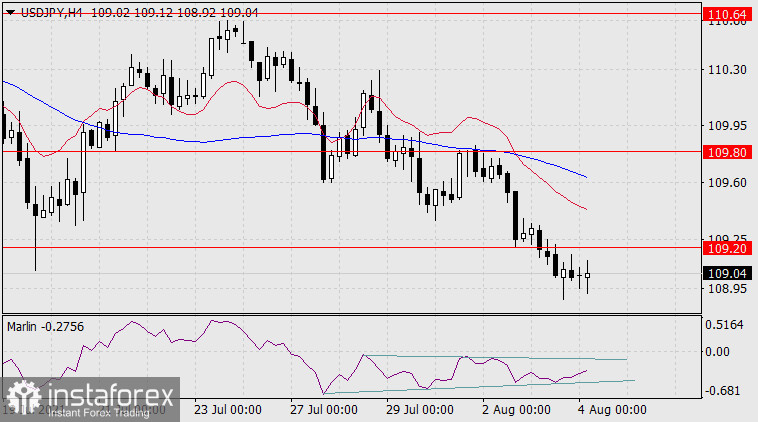This screenshot has width=758, height=422.
Task: Select the red 110.64 price level tag
Action: [727, 15]
